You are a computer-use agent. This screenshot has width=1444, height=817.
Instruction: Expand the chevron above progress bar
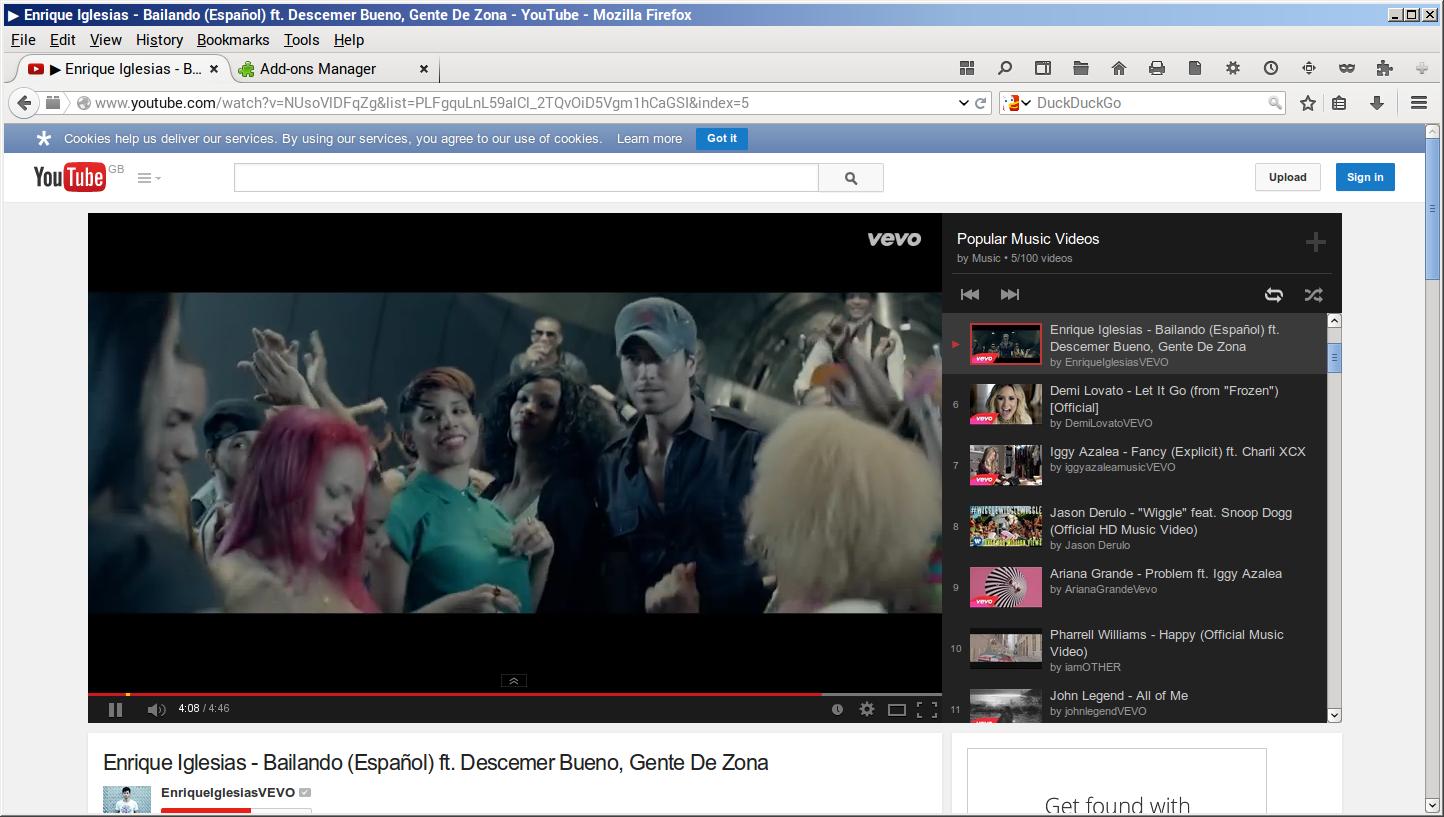(513, 680)
